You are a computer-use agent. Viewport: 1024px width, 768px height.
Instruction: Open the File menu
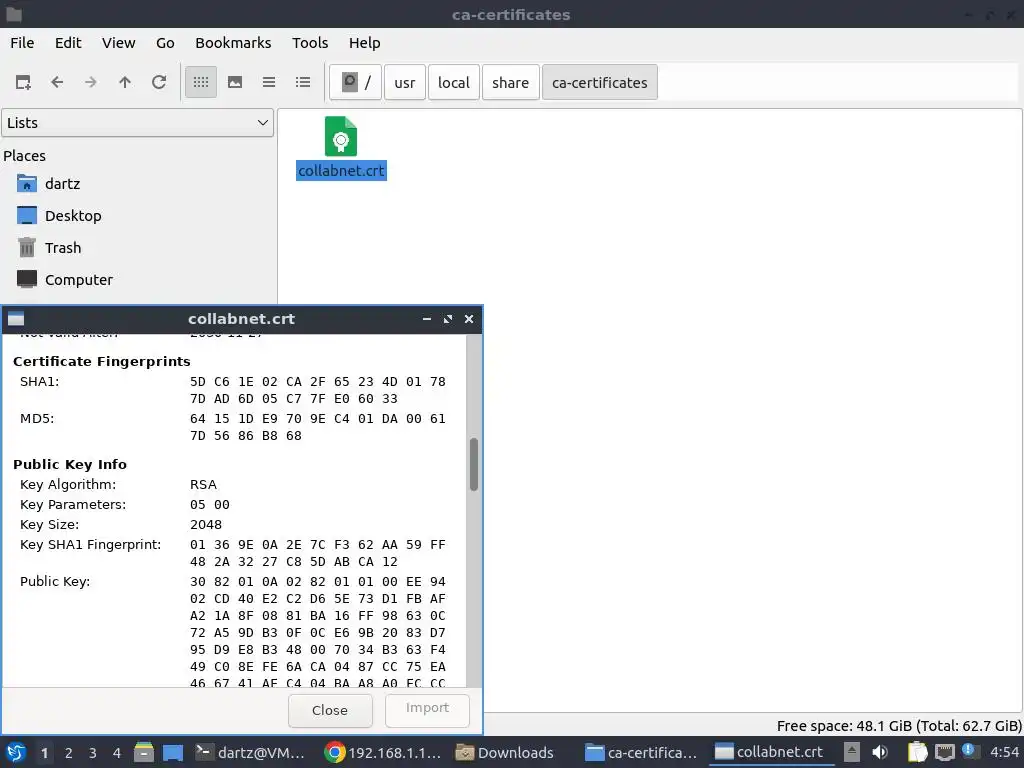coord(22,43)
